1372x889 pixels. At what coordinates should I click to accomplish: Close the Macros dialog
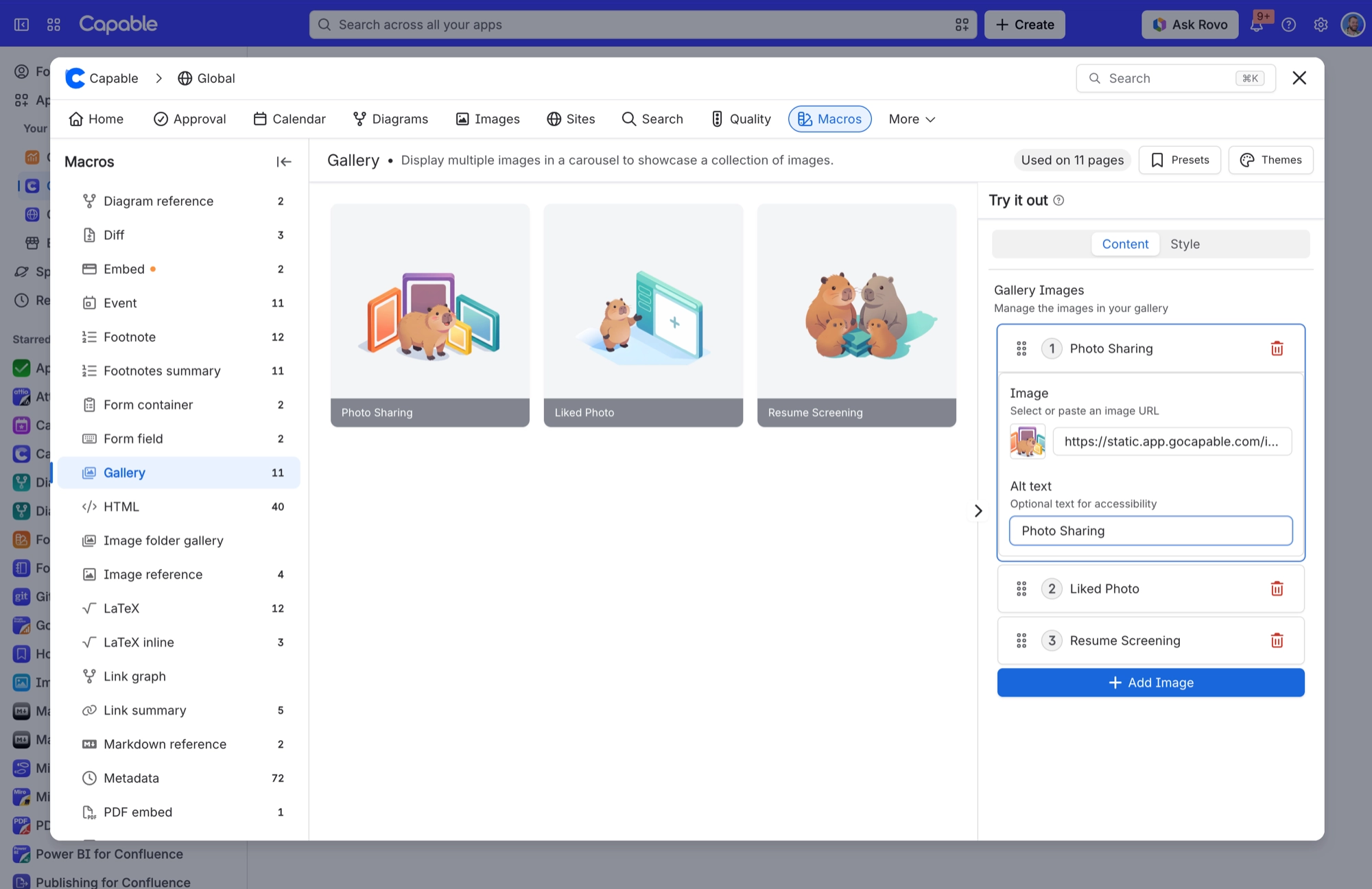tap(1299, 78)
